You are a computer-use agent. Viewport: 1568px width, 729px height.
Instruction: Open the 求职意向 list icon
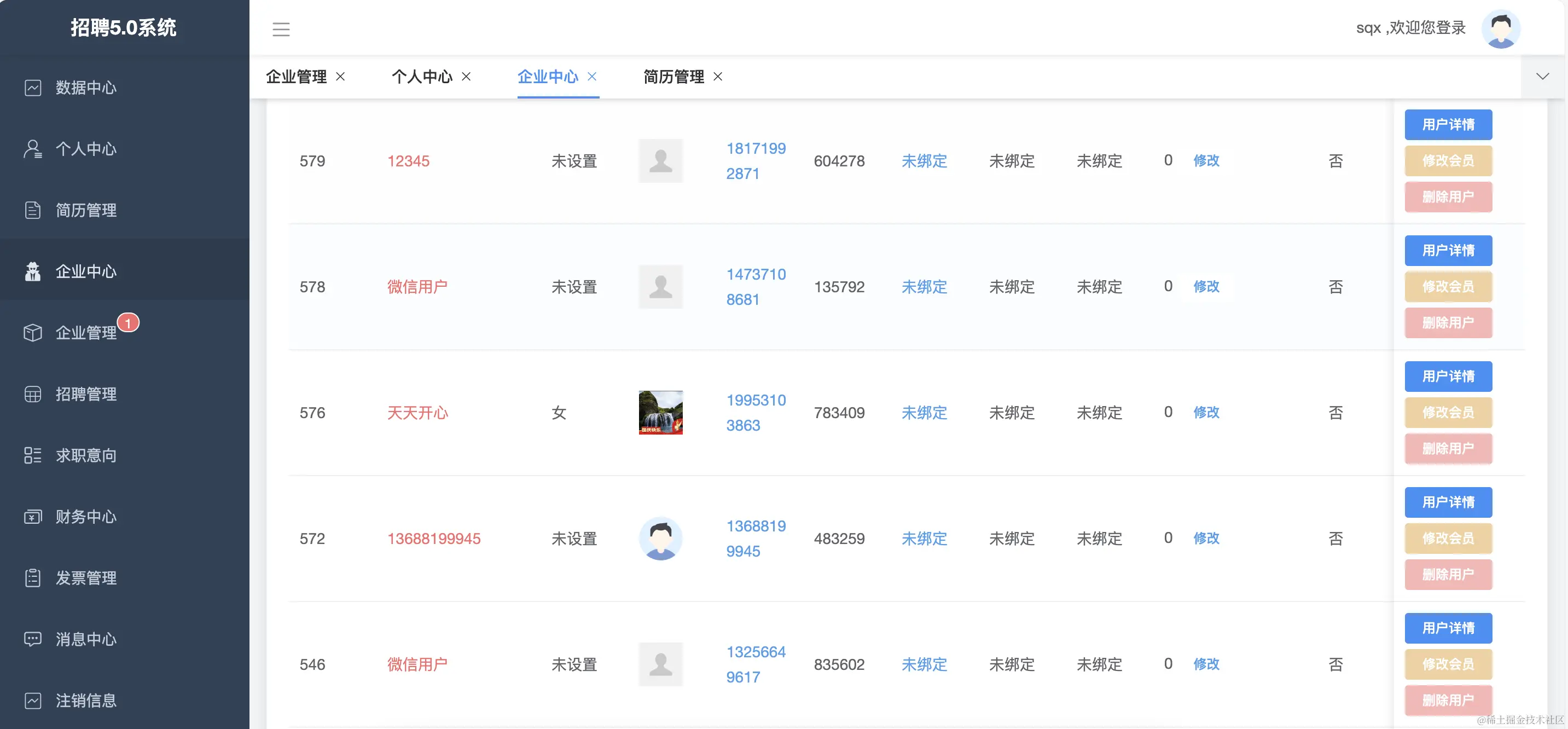click(33, 455)
